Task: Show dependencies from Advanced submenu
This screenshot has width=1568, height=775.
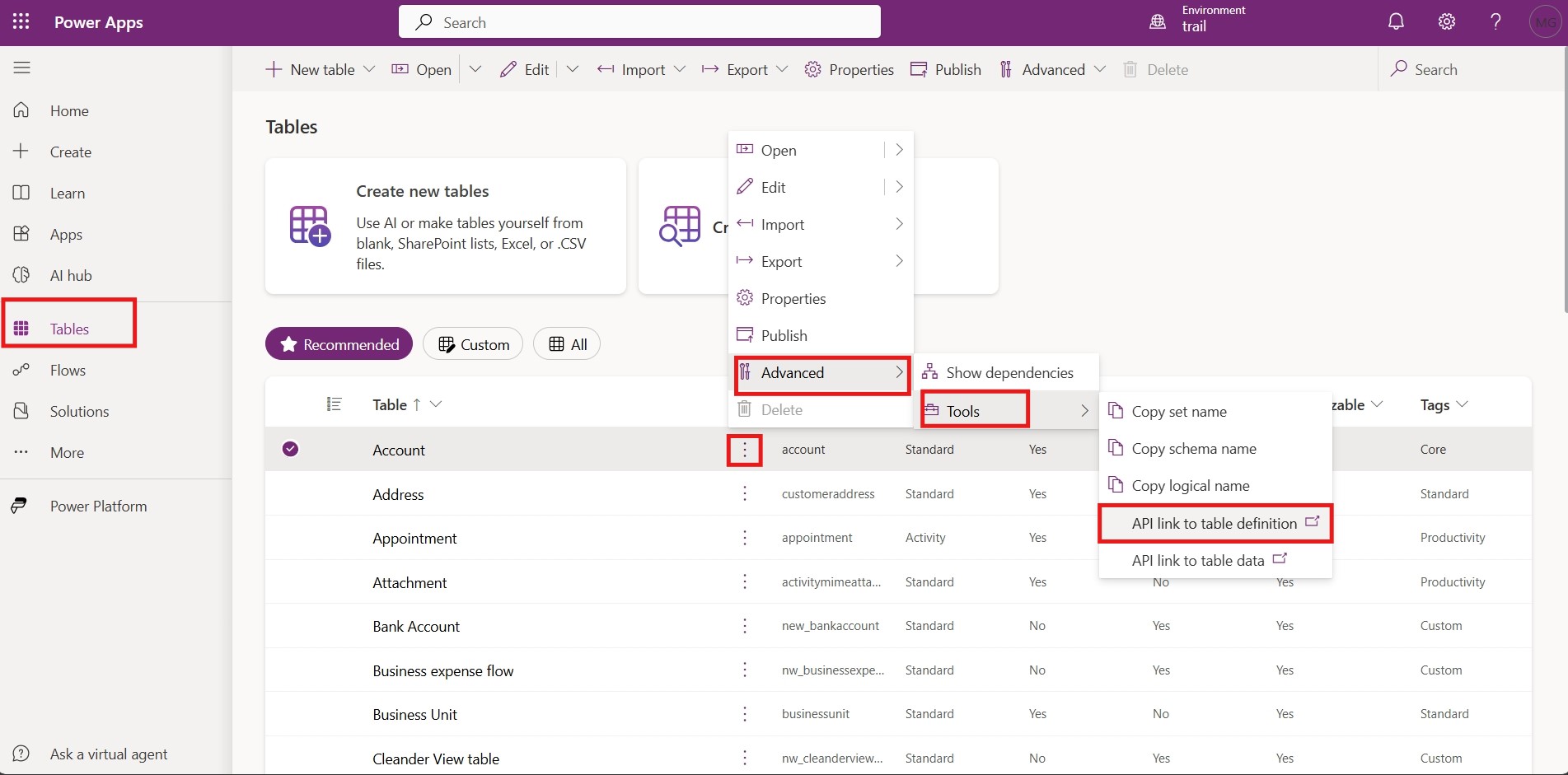Action: pyautogui.click(x=1009, y=373)
